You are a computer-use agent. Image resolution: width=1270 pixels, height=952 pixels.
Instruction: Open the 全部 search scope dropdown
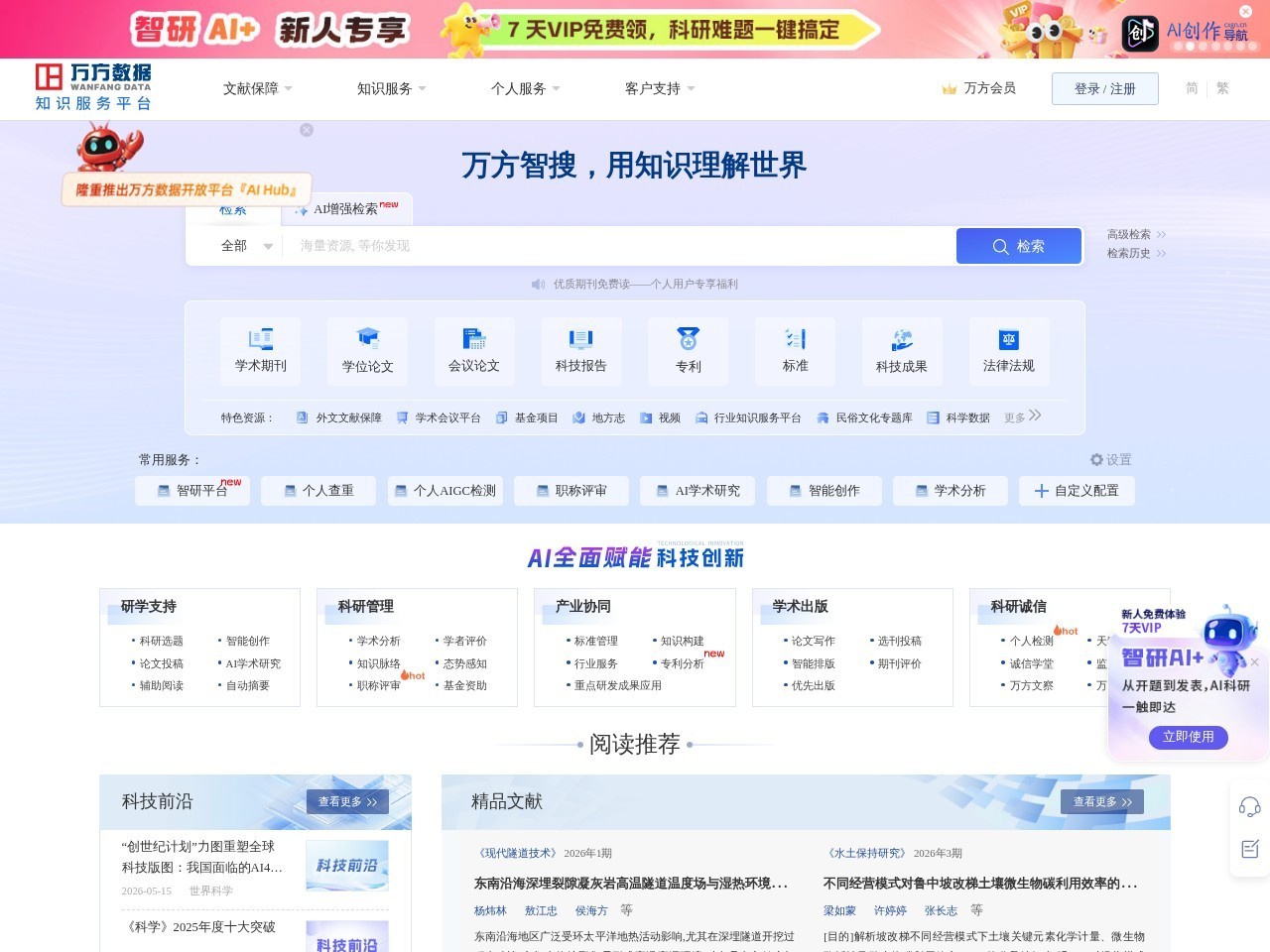[x=246, y=246]
